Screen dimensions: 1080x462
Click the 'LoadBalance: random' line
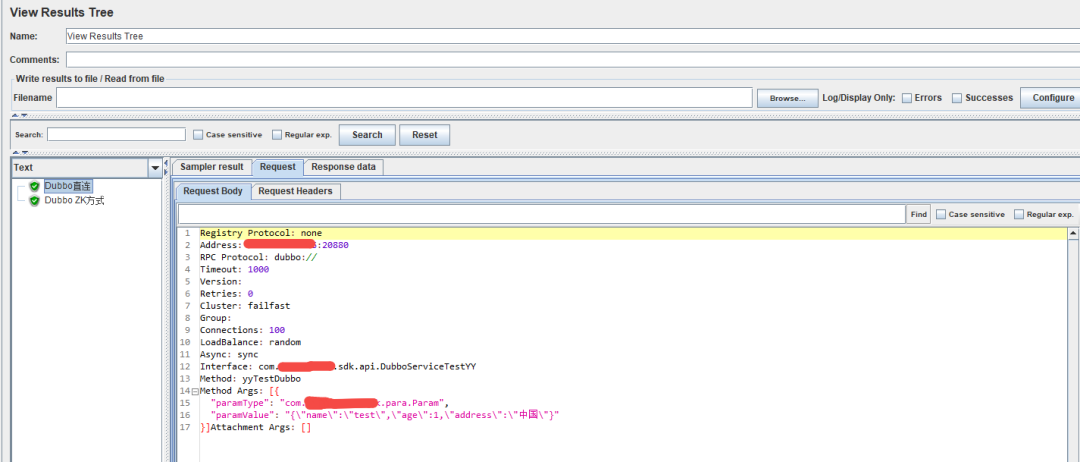(x=250, y=342)
